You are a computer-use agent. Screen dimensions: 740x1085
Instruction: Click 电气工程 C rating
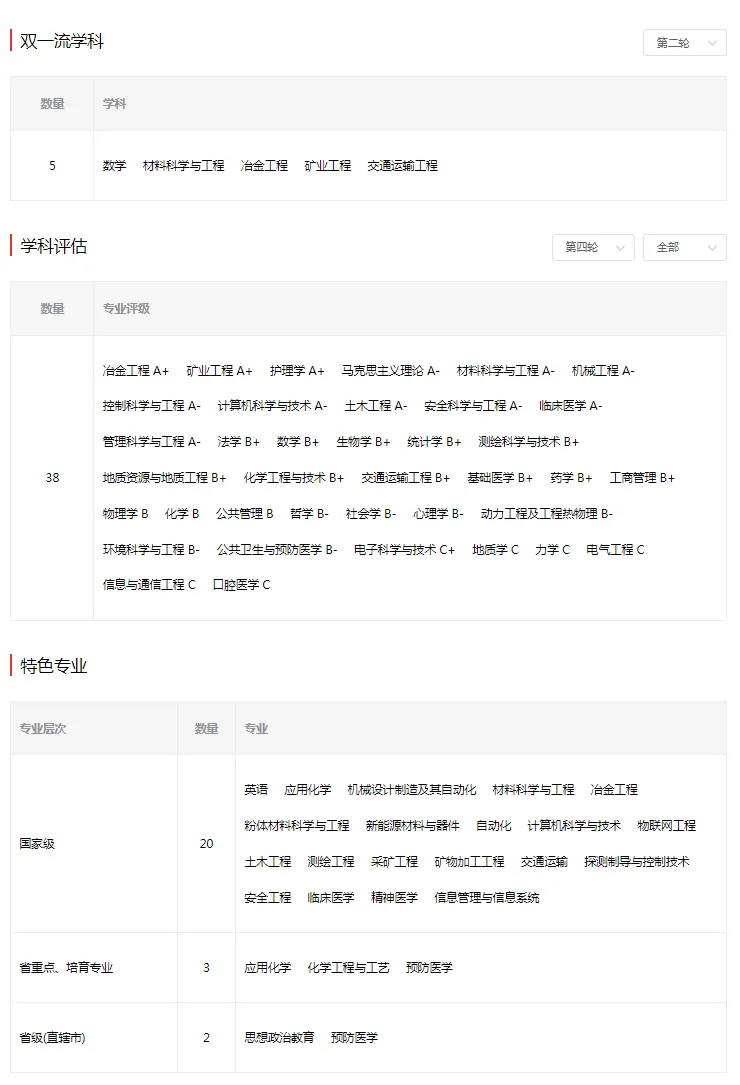(615, 549)
